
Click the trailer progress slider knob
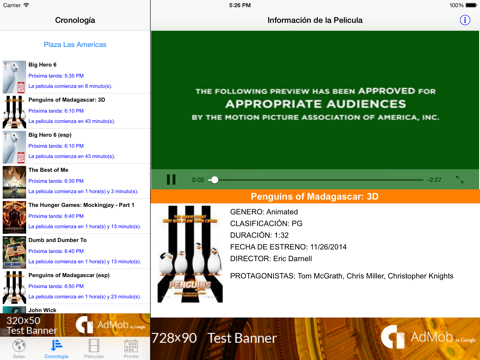[x=215, y=180]
